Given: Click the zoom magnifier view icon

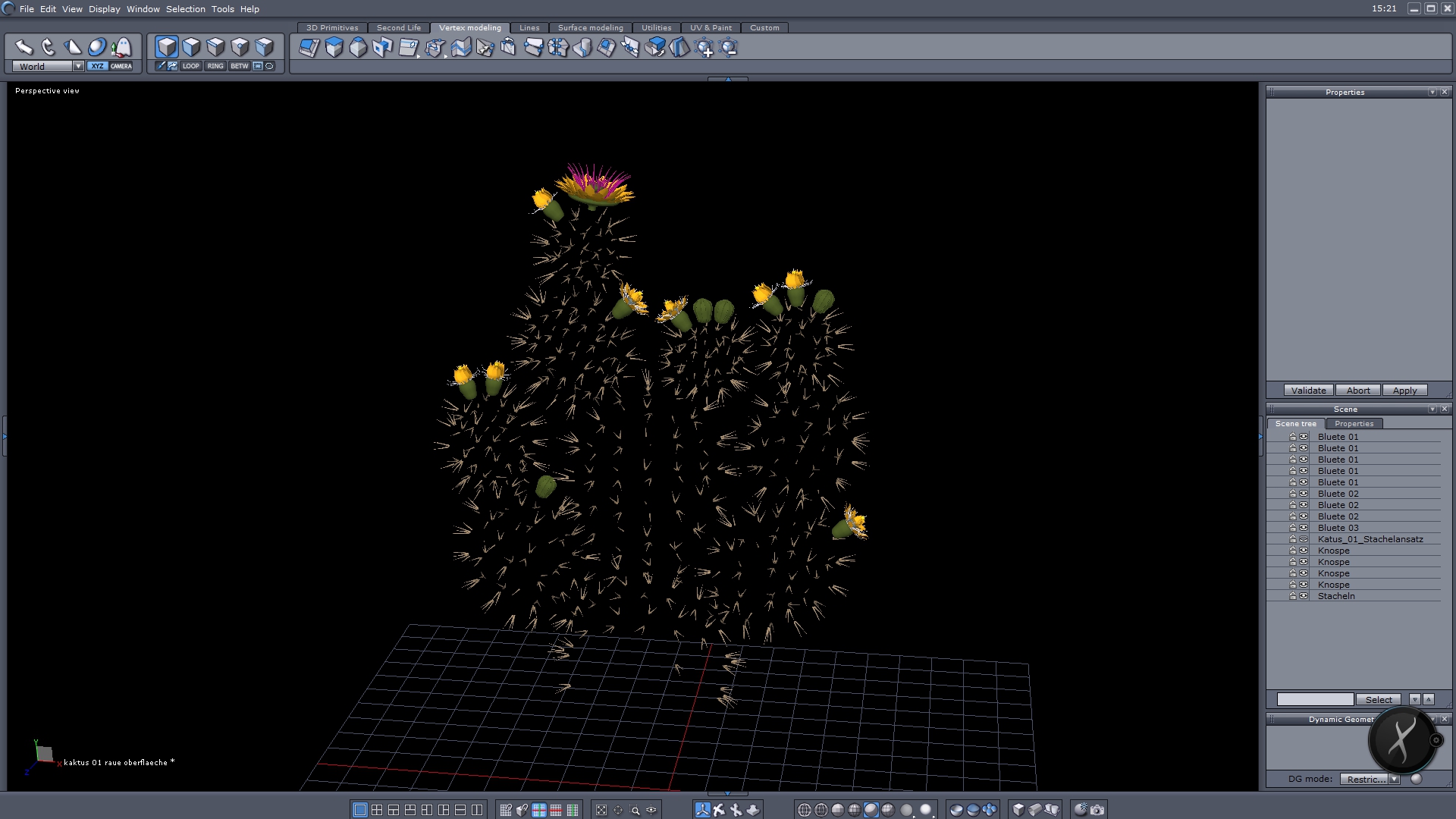Looking at the screenshot, I should [635, 810].
